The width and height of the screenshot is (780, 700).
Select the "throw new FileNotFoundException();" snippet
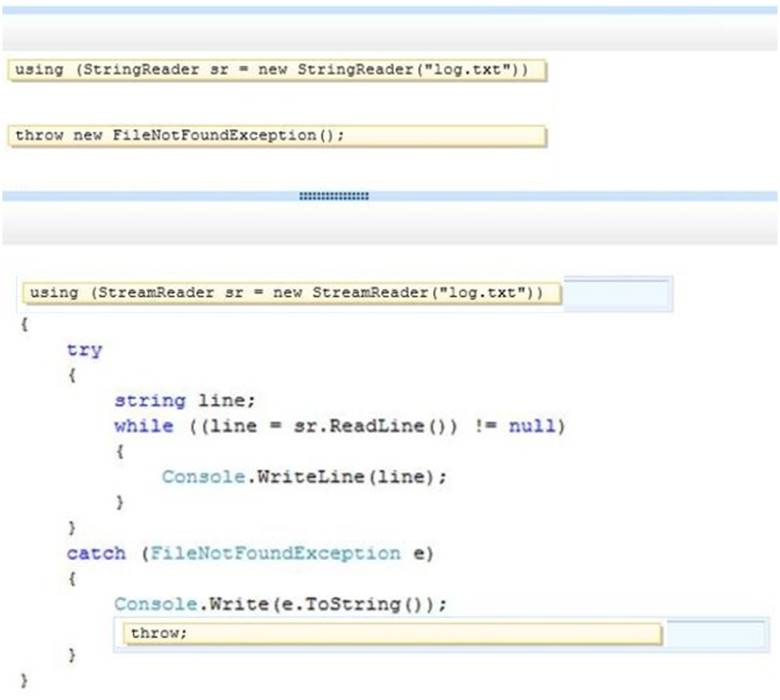pyautogui.click(x=276, y=135)
